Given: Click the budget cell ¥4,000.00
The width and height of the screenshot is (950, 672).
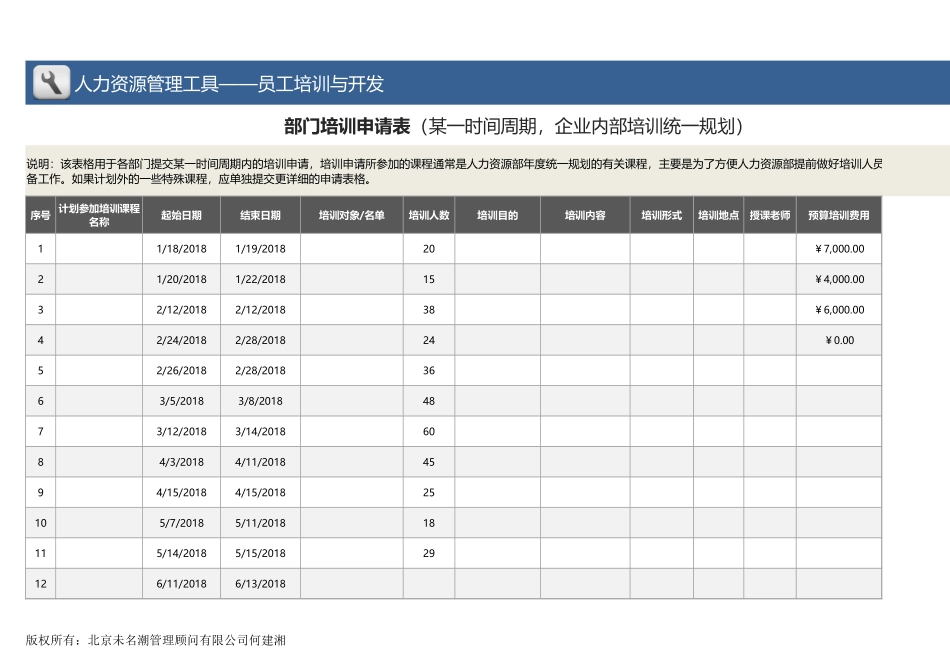Looking at the screenshot, I should 839,279.
